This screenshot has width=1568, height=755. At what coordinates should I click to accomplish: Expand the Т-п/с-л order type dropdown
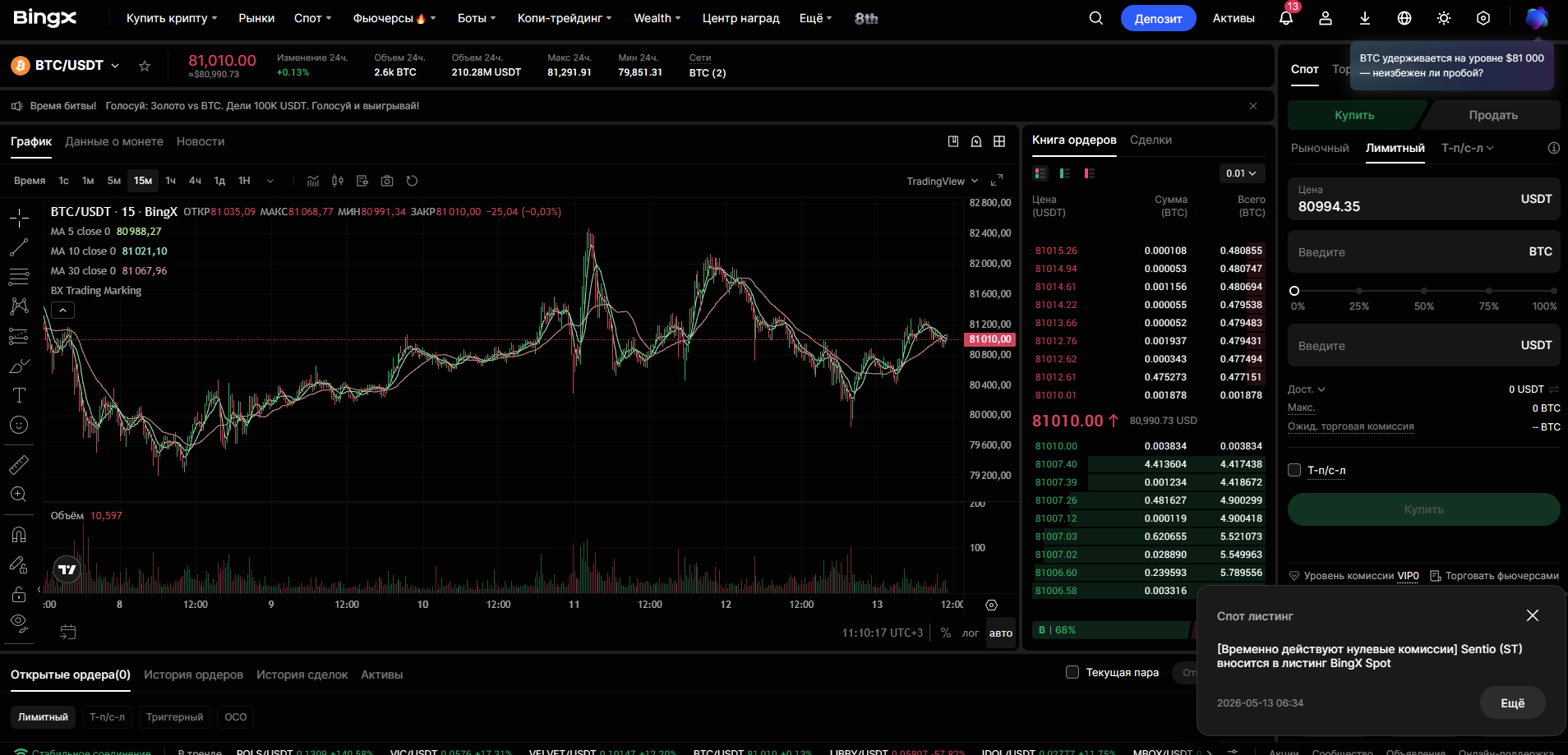1468,148
